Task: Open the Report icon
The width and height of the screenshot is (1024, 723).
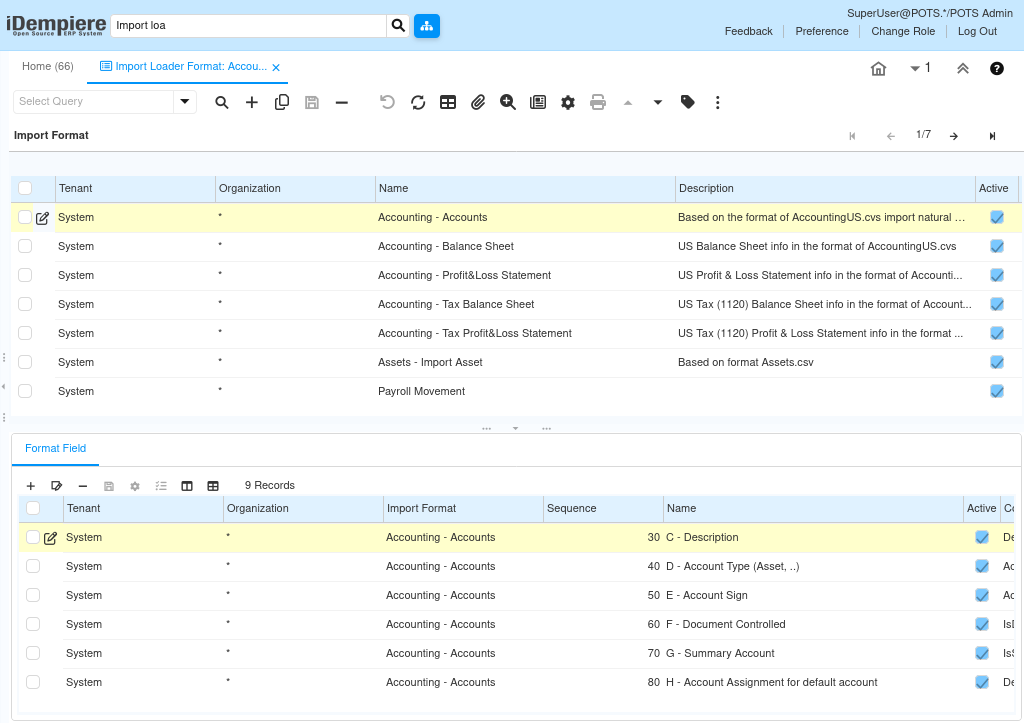Action: pyautogui.click(x=538, y=103)
